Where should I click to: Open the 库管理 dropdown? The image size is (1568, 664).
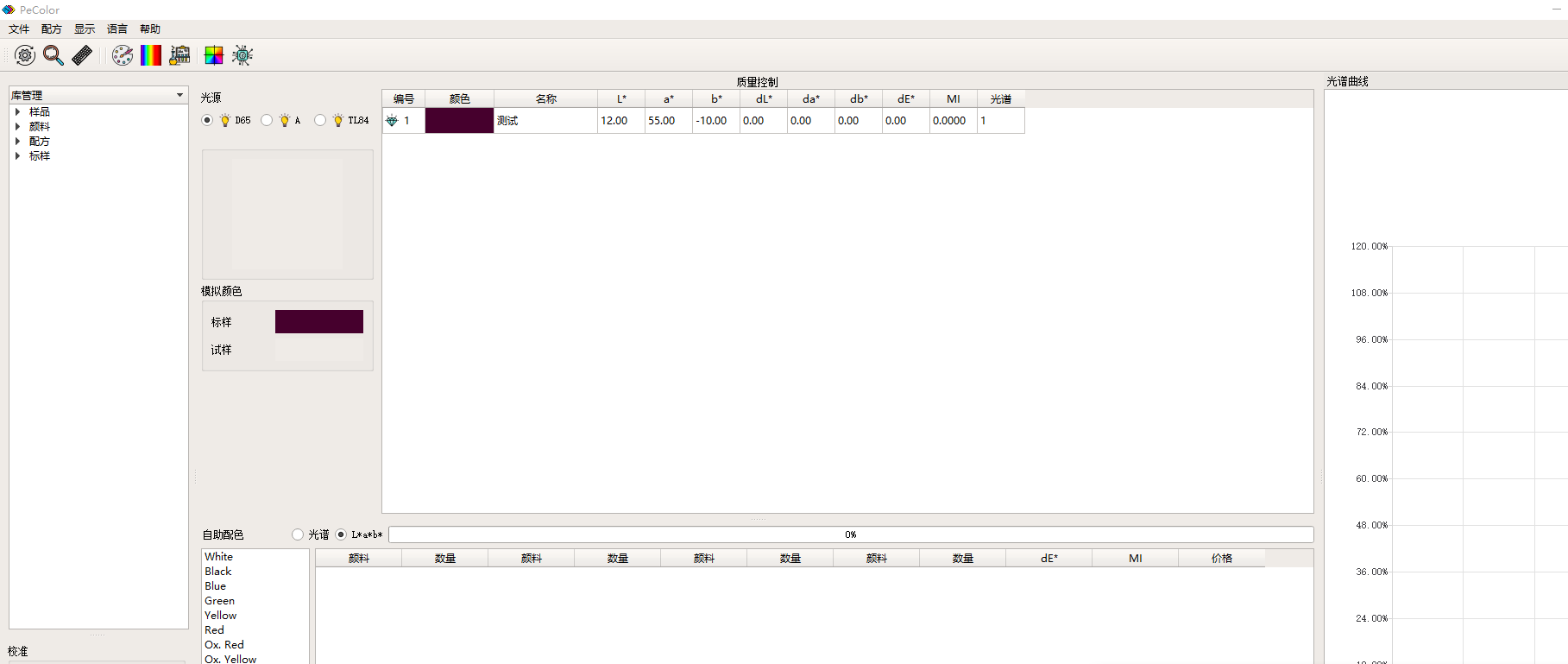(179, 95)
